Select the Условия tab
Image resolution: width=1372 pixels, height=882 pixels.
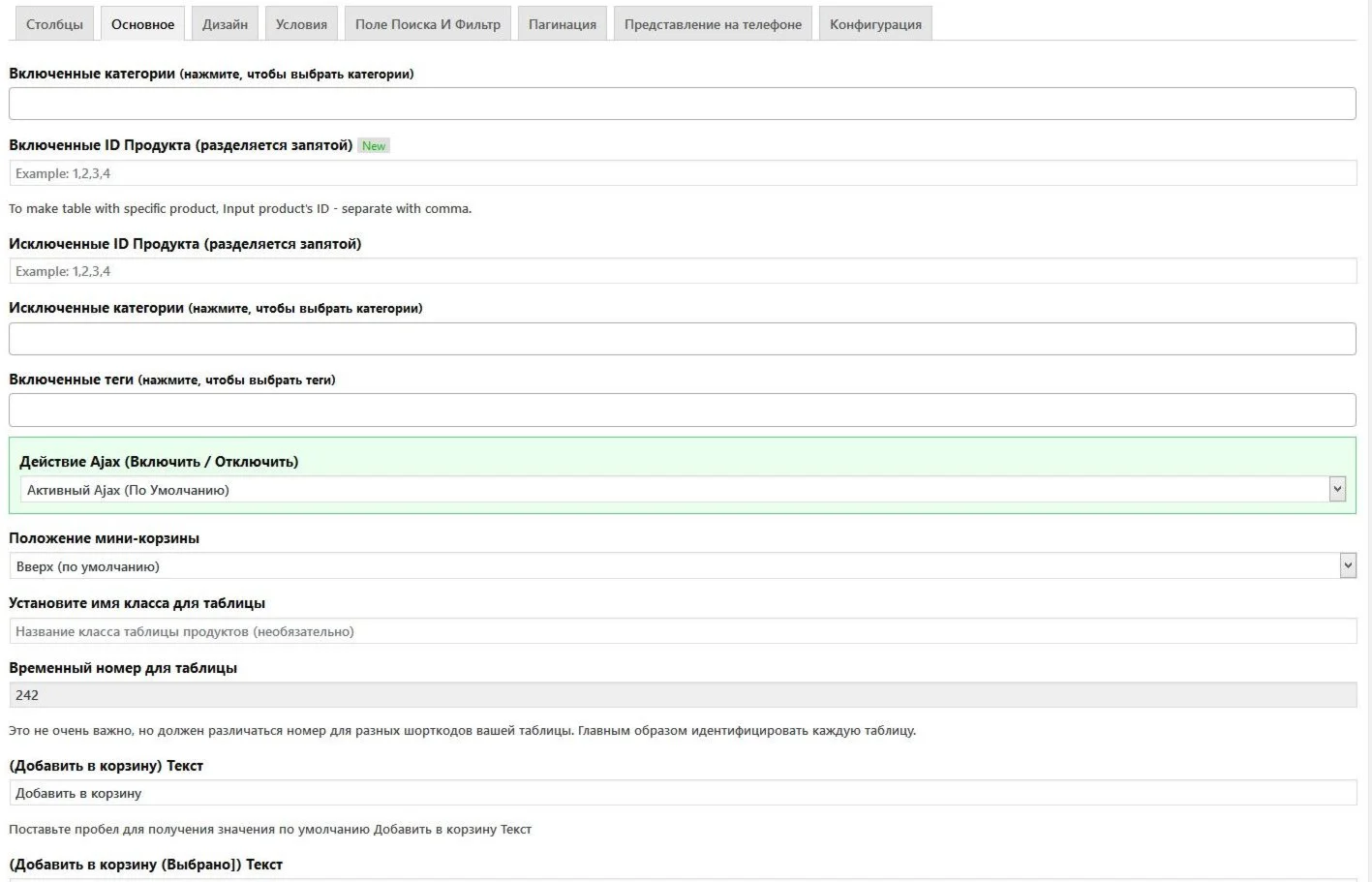pyautogui.click(x=301, y=24)
